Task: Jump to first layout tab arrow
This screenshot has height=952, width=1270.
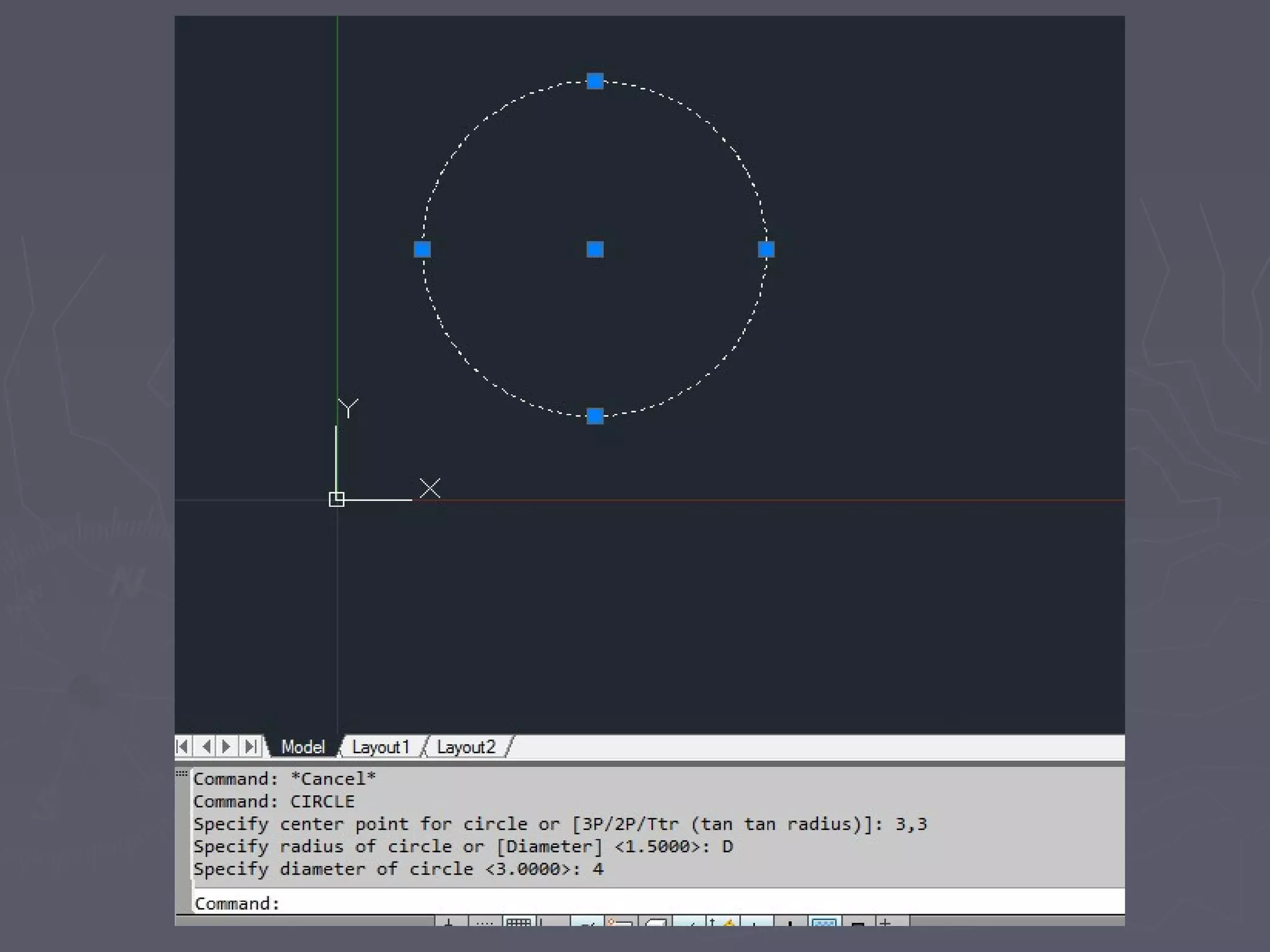Action: tap(183, 746)
